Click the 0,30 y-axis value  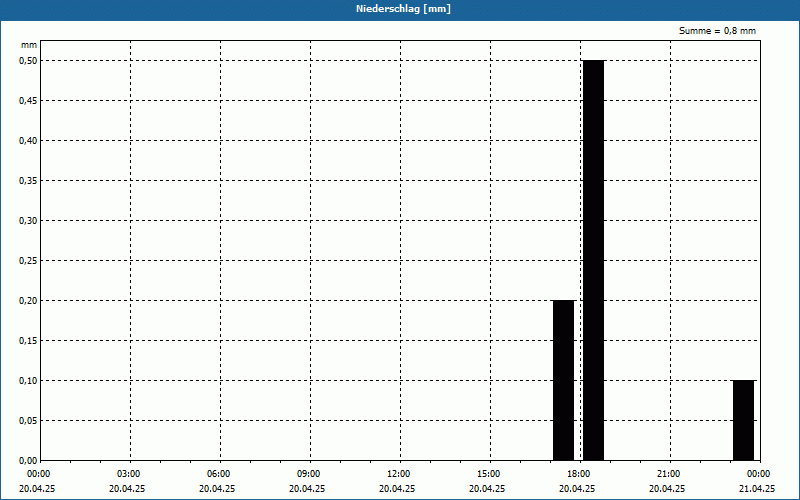click(x=28, y=221)
